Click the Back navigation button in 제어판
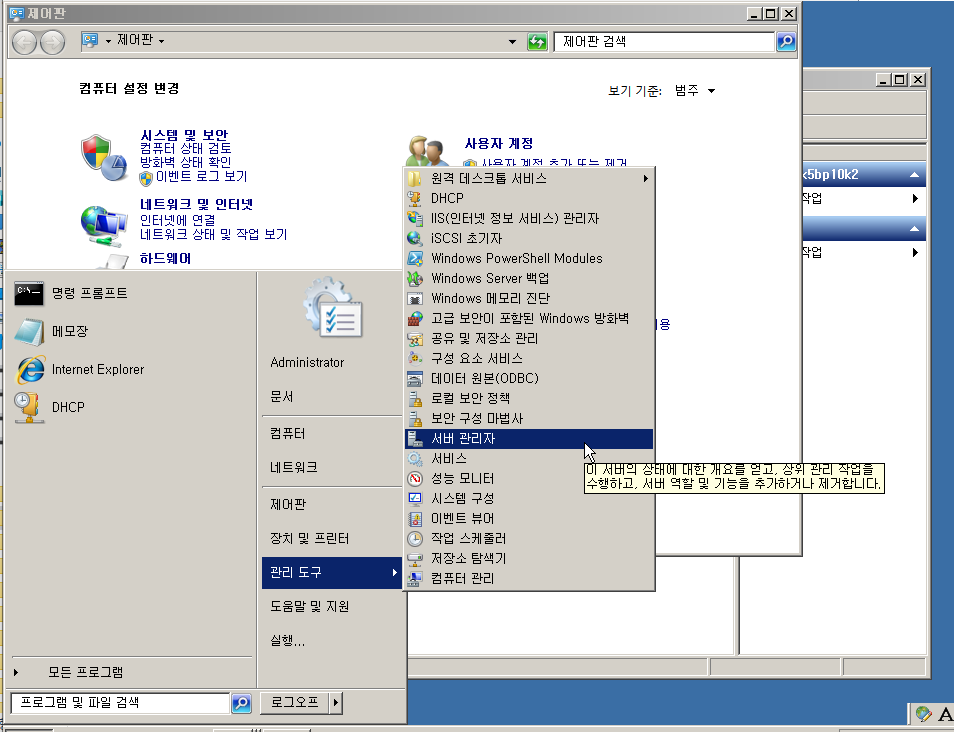The width and height of the screenshot is (954, 732). 25,42
